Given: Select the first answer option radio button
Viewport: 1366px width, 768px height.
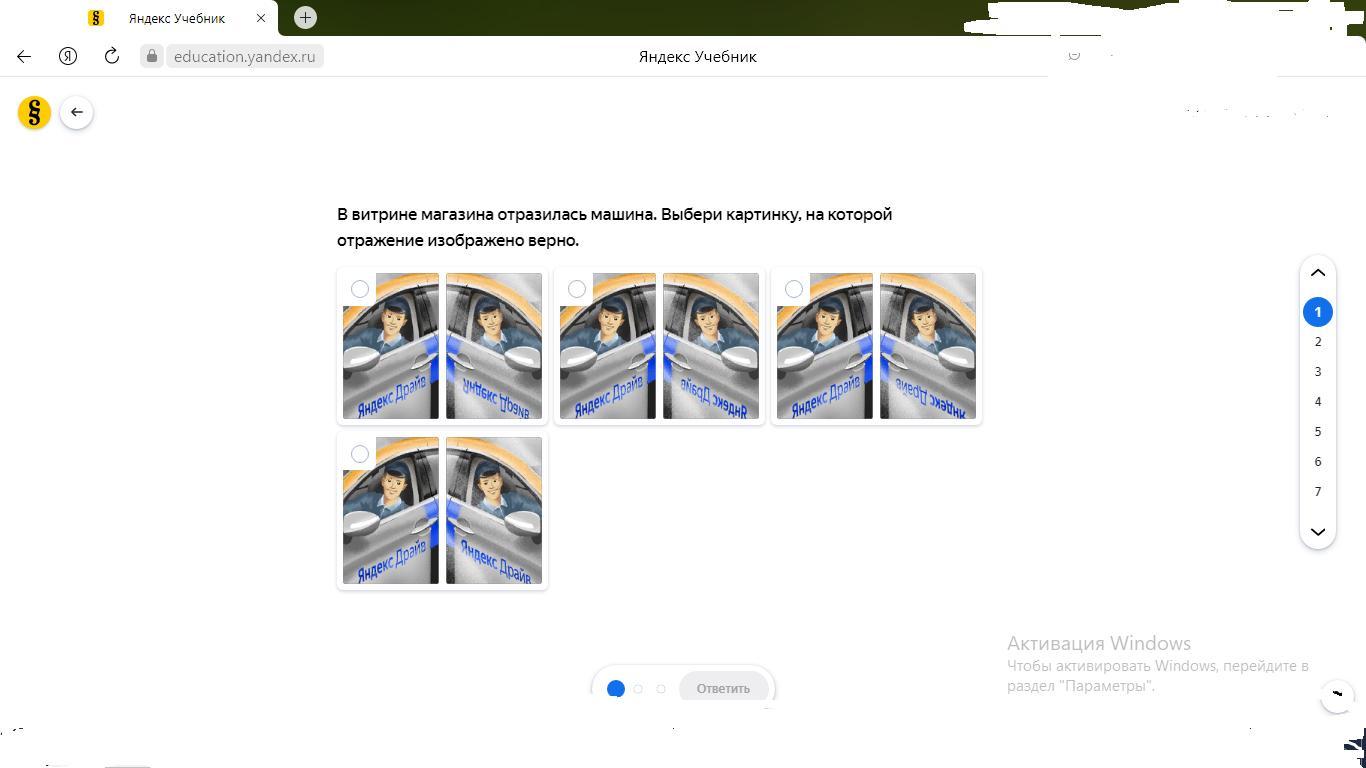Looking at the screenshot, I should (x=360, y=290).
